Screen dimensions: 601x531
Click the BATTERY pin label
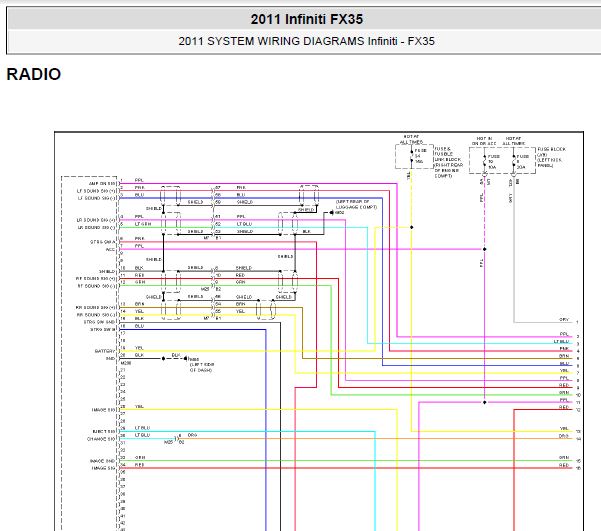click(x=105, y=351)
